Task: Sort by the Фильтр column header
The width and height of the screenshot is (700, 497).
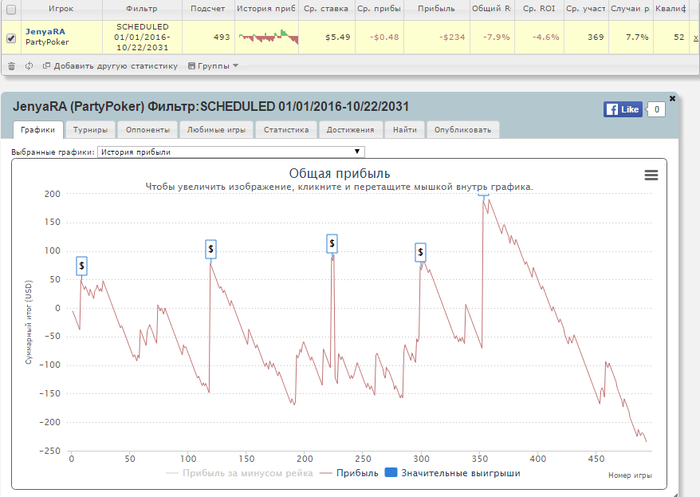Action: point(142,8)
